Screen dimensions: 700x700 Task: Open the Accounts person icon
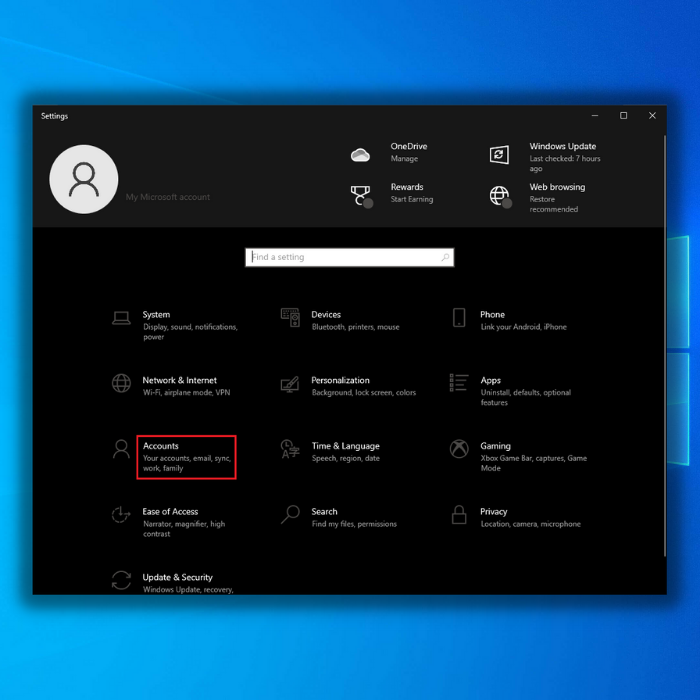121,449
